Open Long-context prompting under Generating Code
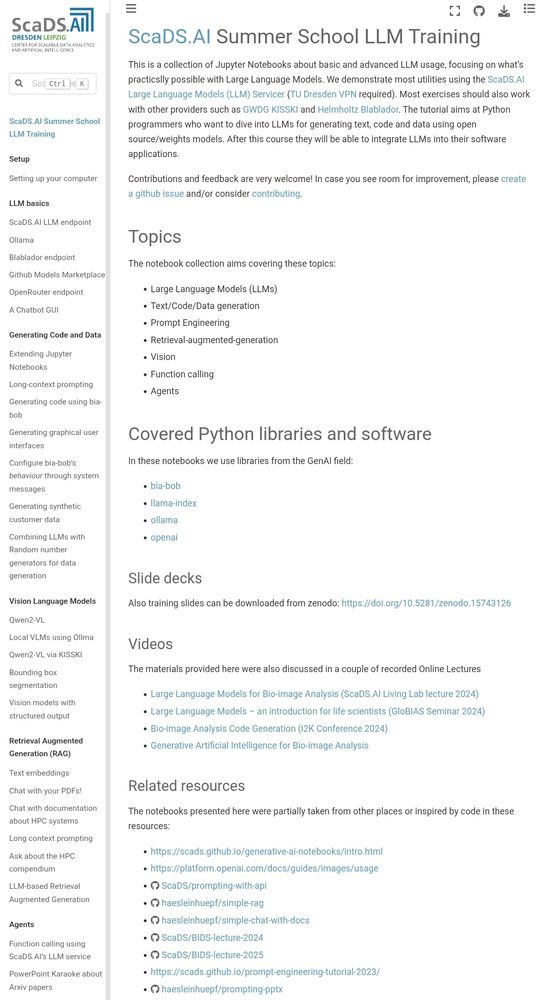Screen dimensions: 551x1000 tap(51, 385)
